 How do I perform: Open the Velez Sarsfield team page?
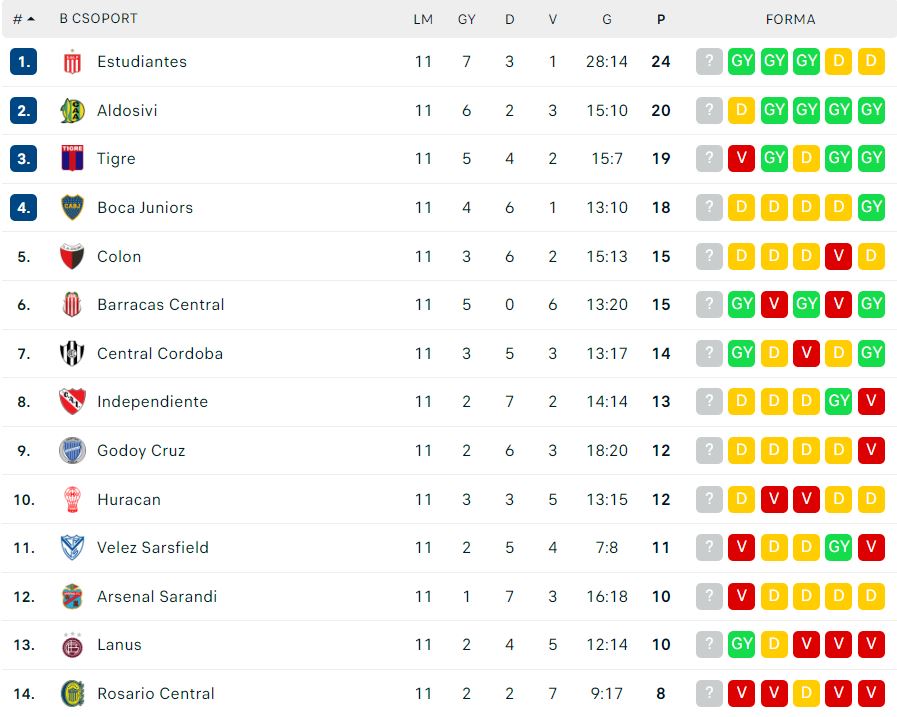point(152,548)
